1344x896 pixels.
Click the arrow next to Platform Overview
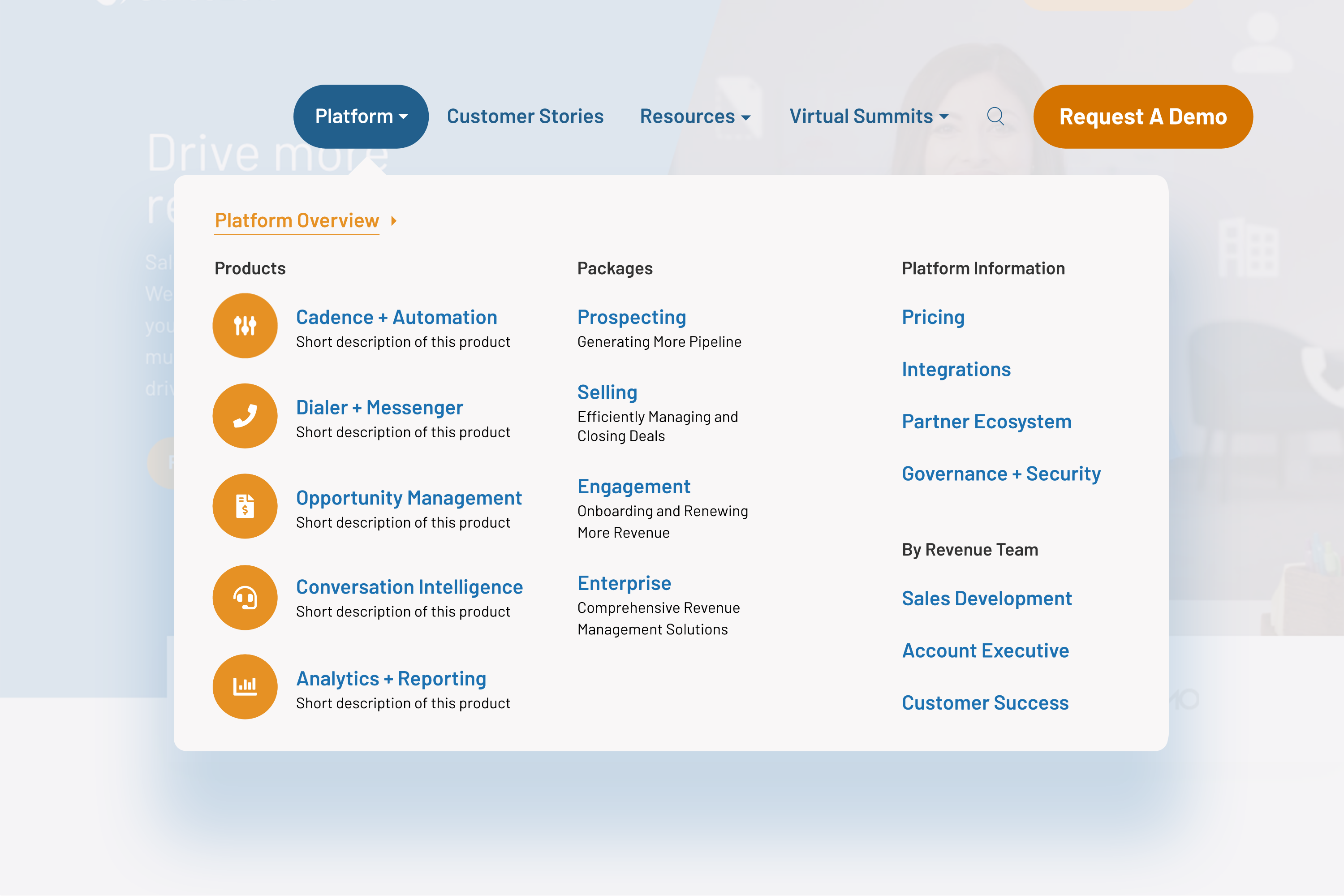click(x=394, y=220)
